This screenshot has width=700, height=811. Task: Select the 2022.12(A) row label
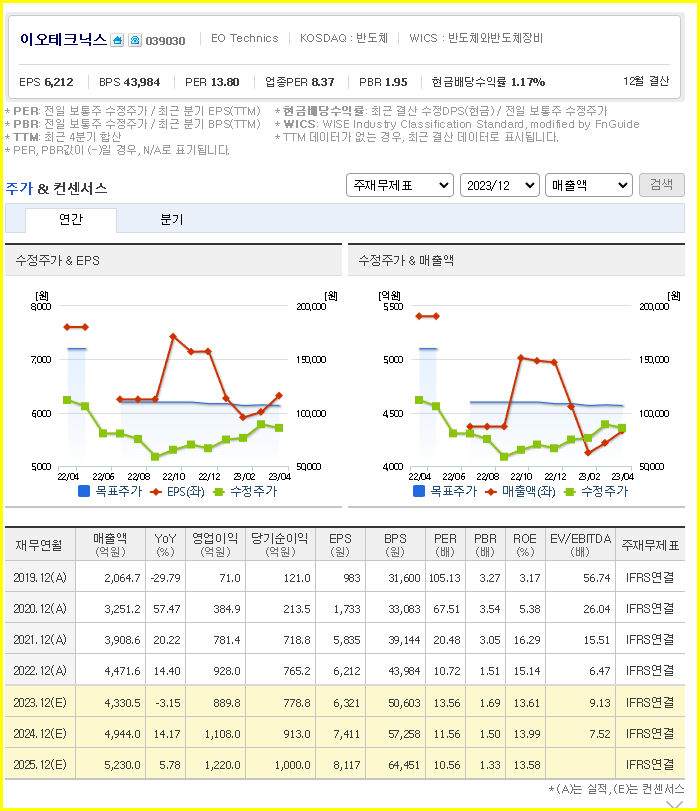(40, 671)
